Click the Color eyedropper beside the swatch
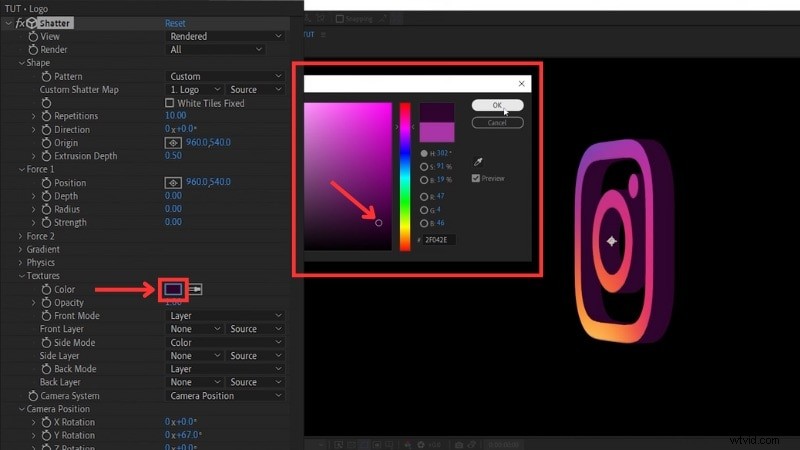This screenshot has height=450, width=800. 195,289
